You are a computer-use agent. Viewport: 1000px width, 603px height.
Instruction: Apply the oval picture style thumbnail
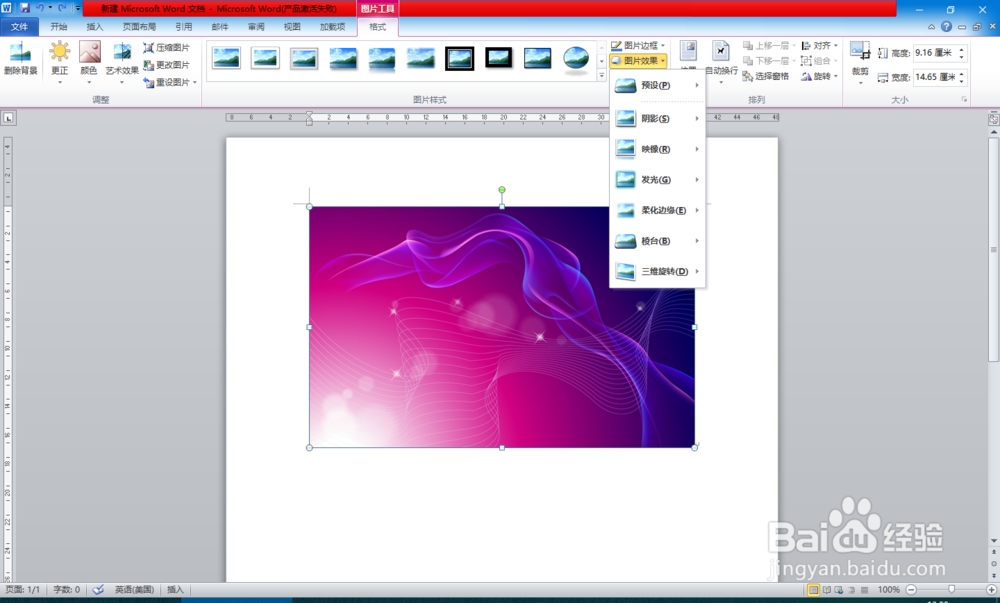[x=577, y=58]
